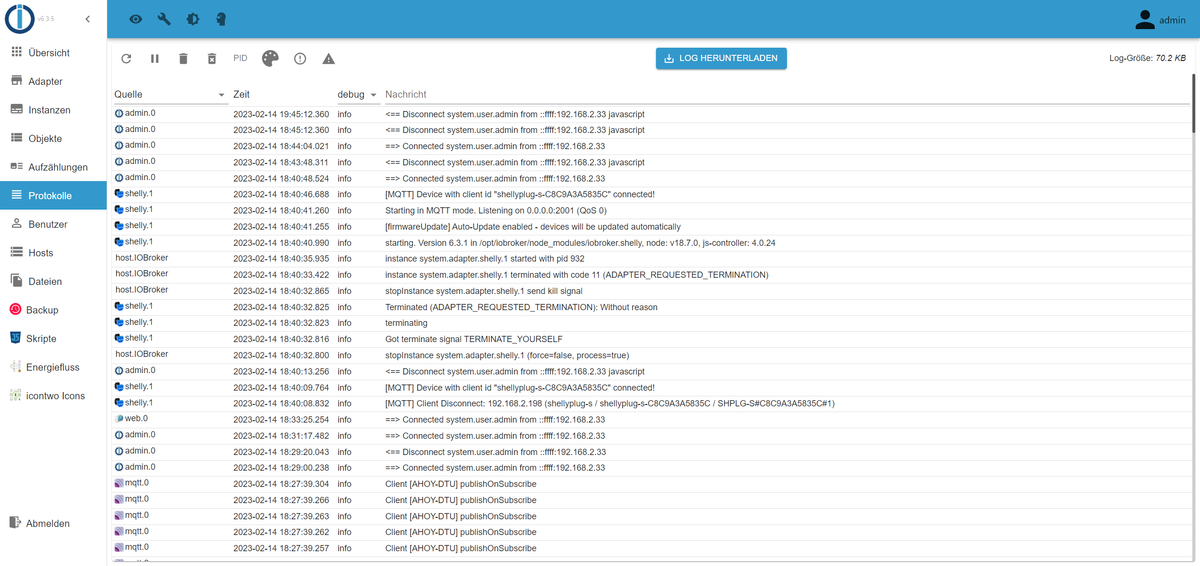Open Backup in sidebar

pyautogui.click(x=53, y=310)
